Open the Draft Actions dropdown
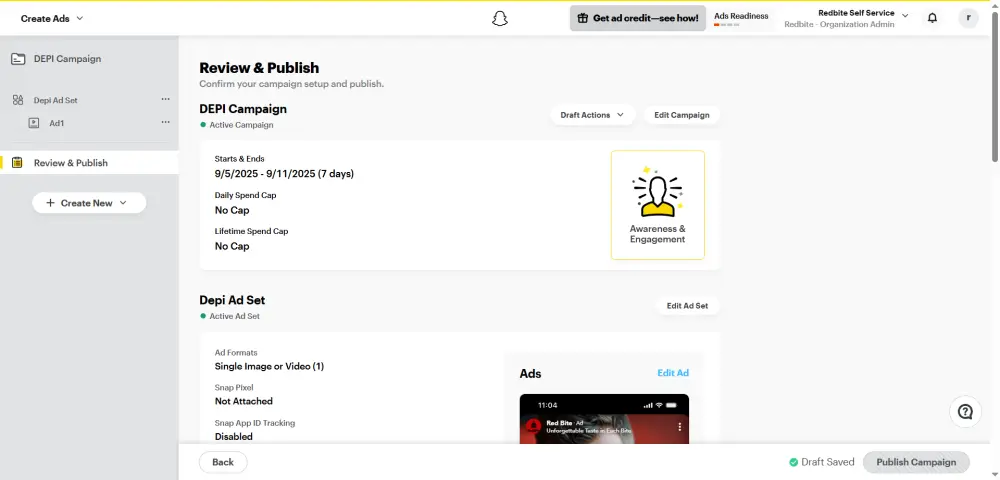 pyautogui.click(x=593, y=115)
